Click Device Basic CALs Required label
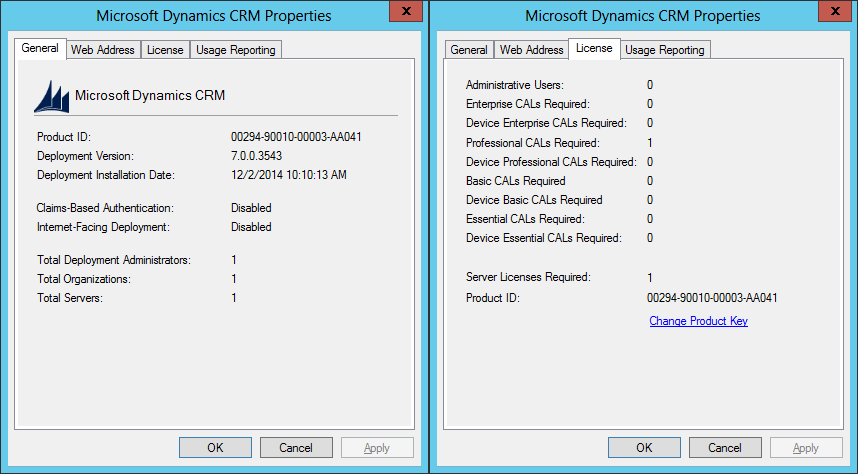 tap(534, 200)
